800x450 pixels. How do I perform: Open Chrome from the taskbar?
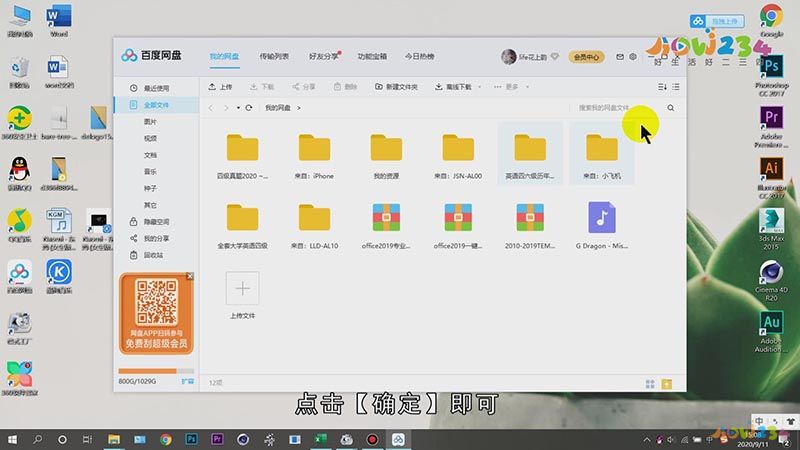click(x=165, y=439)
